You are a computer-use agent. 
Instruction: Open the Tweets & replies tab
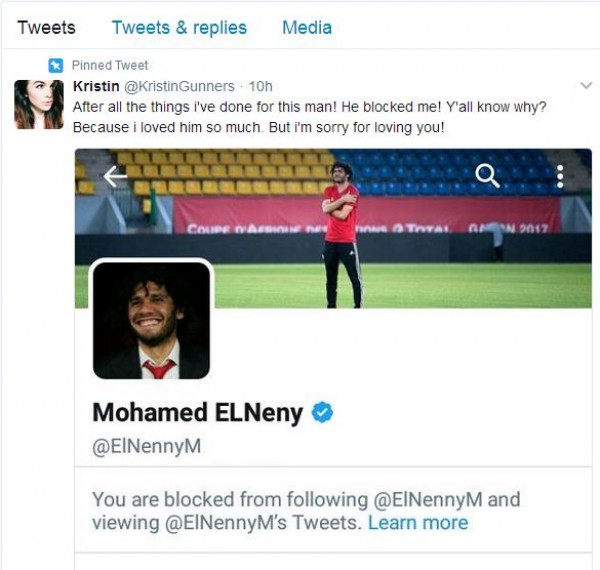pyautogui.click(x=179, y=28)
